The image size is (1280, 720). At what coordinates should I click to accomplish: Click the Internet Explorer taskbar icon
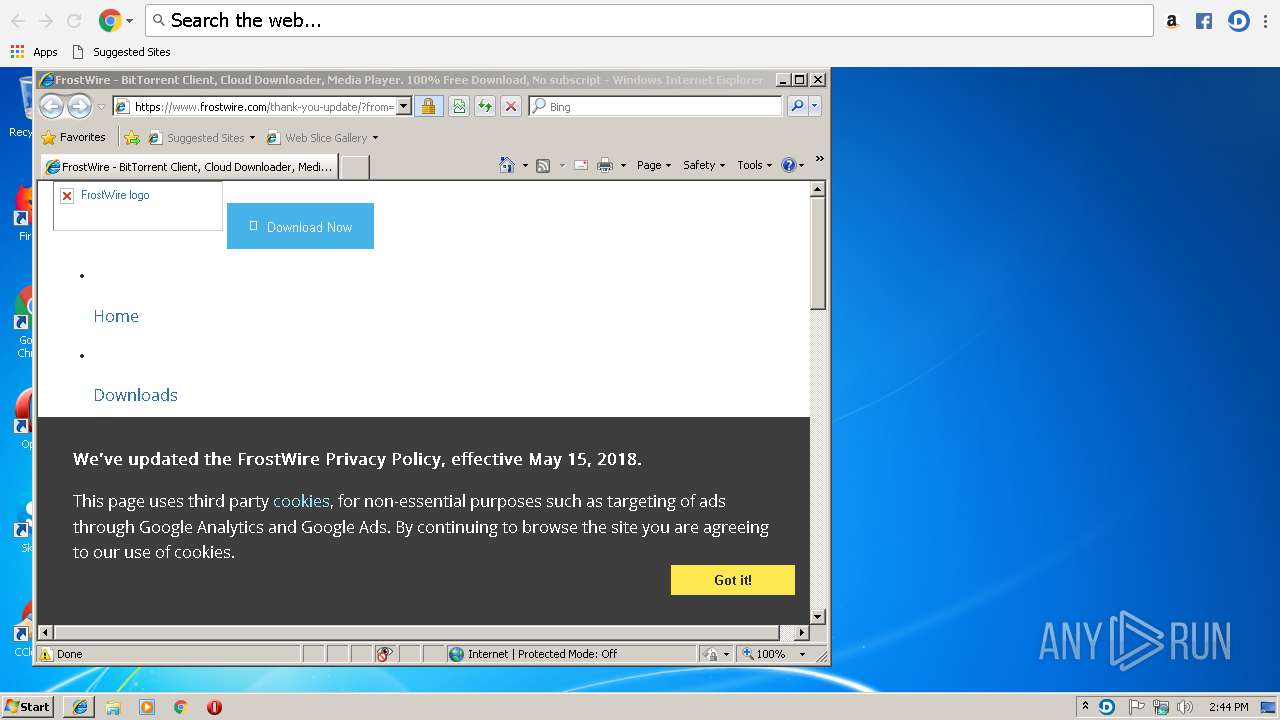(x=79, y=706)
